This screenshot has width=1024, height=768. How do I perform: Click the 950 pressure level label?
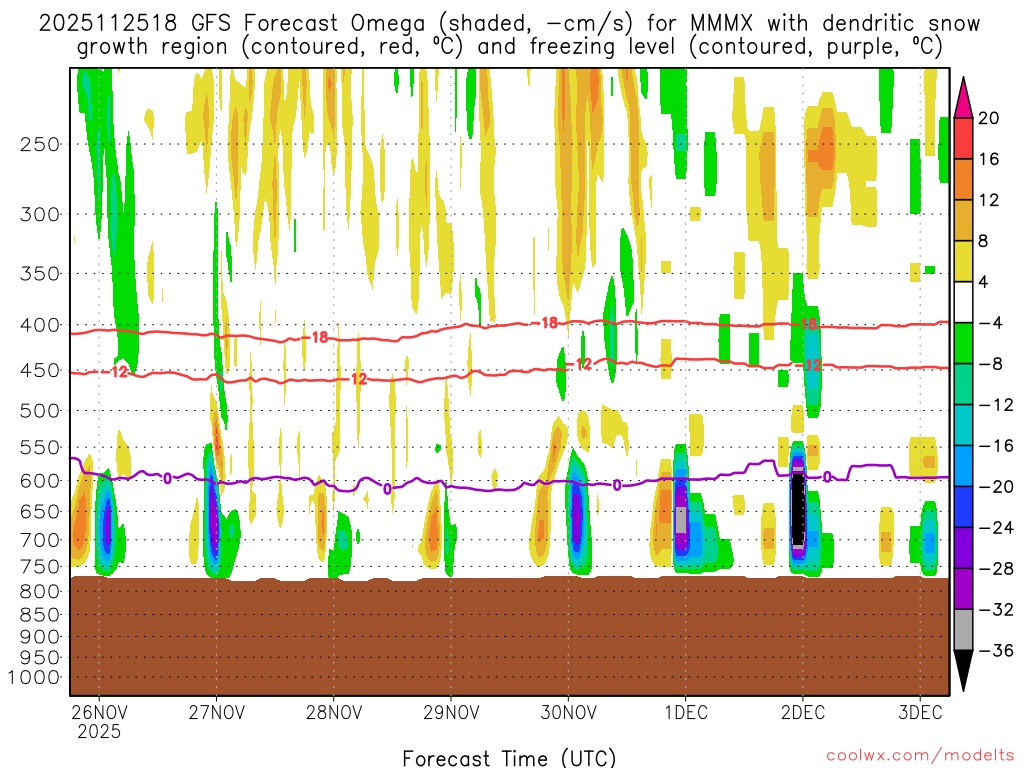pos(40,658)
